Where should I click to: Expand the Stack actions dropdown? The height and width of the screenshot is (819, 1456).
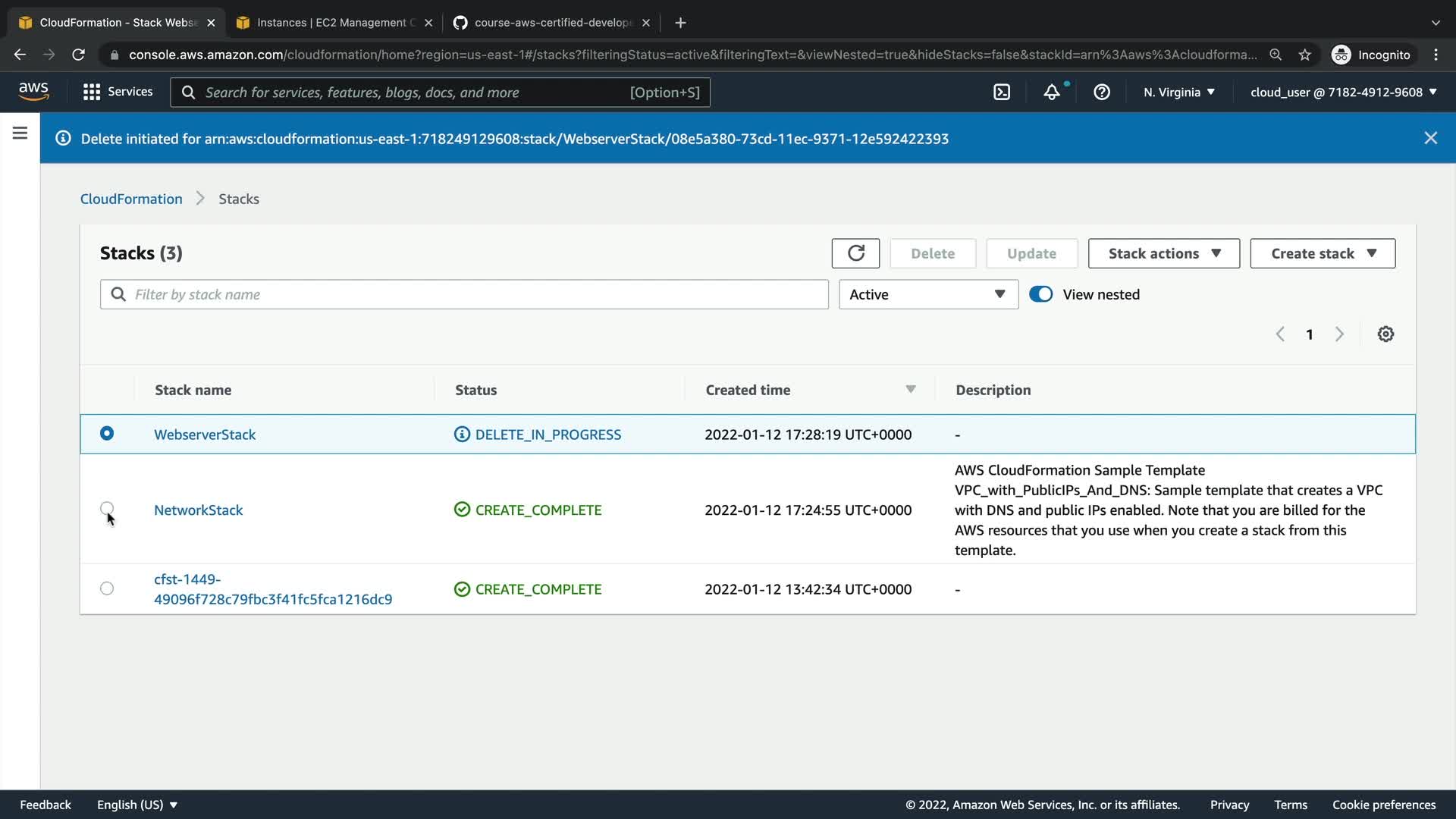point(1163,253)
